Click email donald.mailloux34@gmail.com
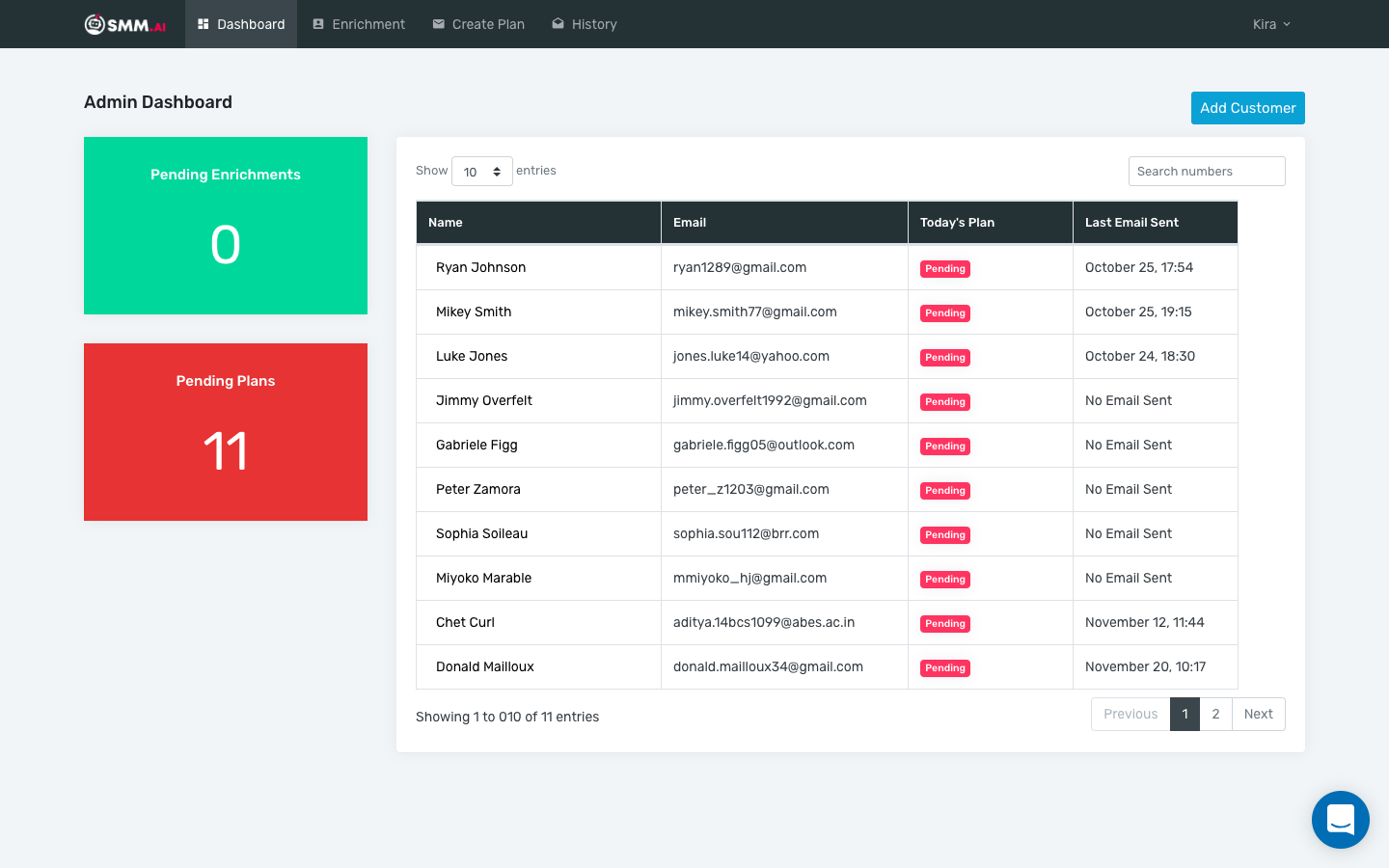Viewport: 1389px width, 868px height. click(x=768, y=666)
